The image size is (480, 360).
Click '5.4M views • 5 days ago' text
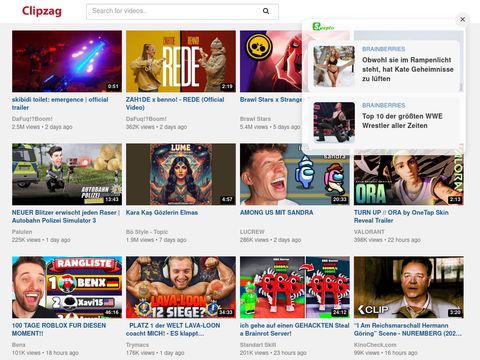coord(270,127)
